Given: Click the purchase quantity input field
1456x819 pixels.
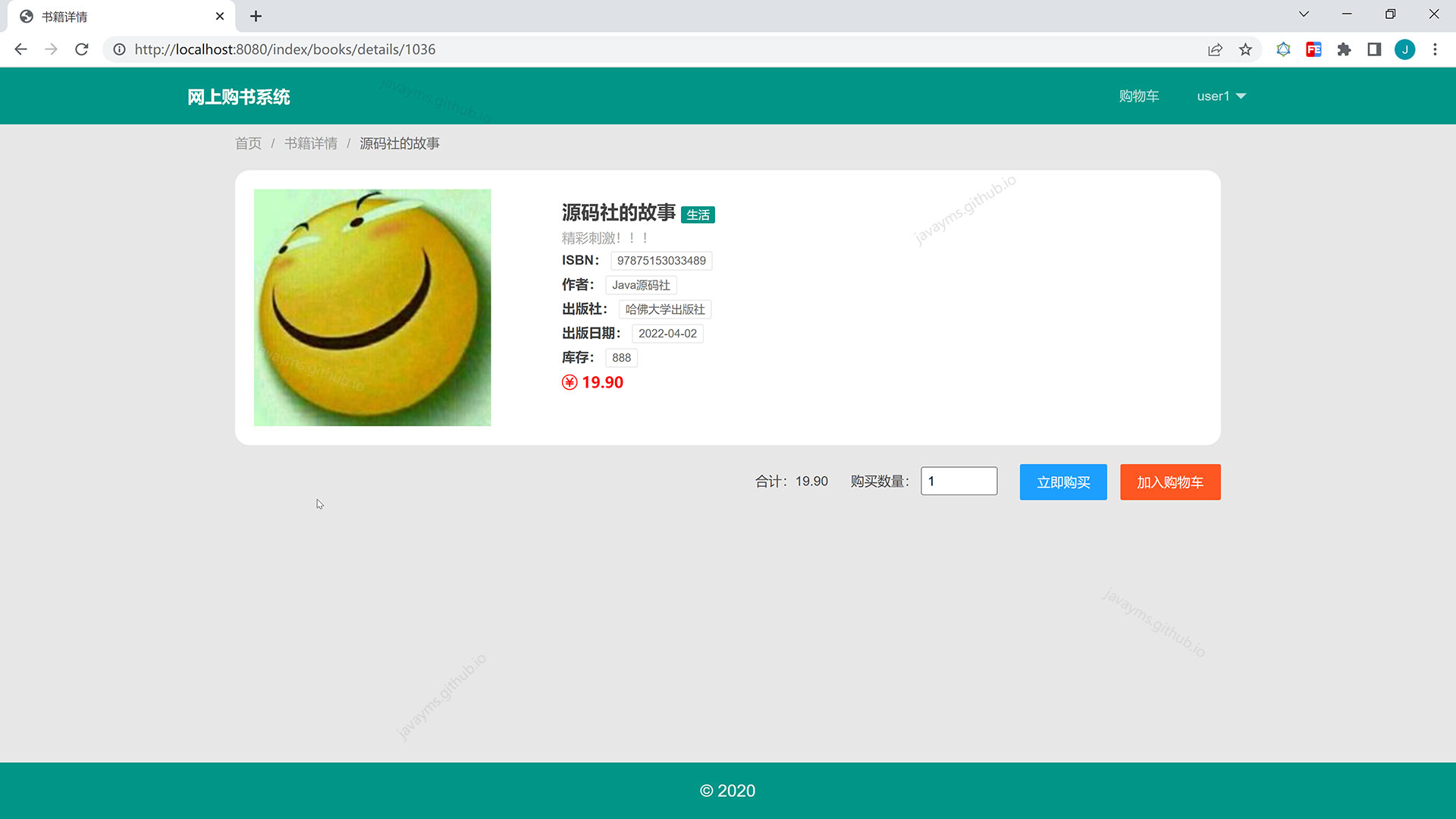Looking at the screenshot, I should tap(959, 481).
